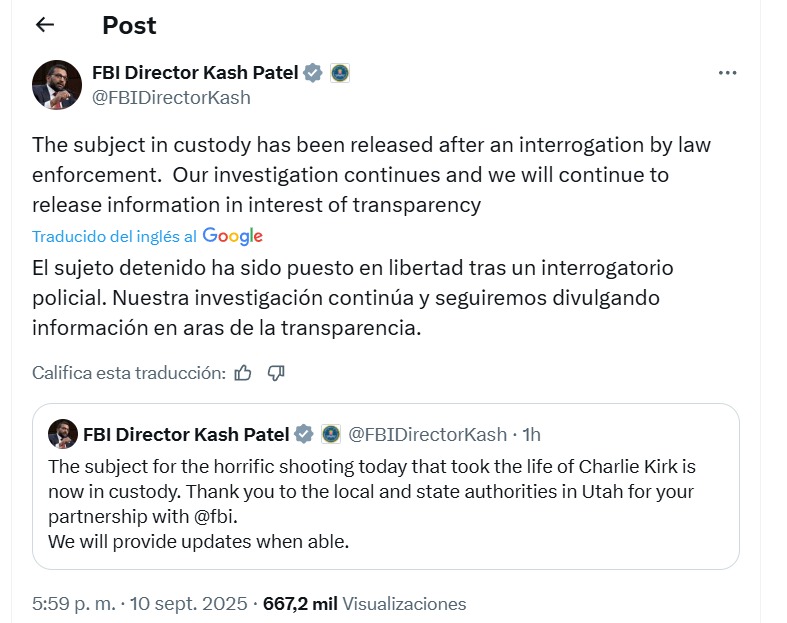Image resolution: width=787 pixels, height=623 pixels.
Task: Open the @fbi mention in the quoted post
Action: coord(215,517)
